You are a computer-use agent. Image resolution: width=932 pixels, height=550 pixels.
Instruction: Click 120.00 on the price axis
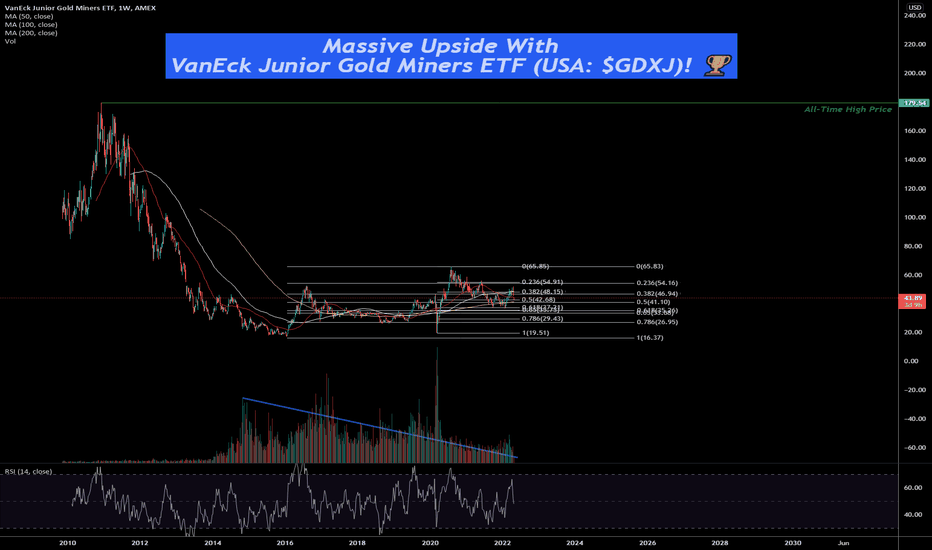(915, 188)
